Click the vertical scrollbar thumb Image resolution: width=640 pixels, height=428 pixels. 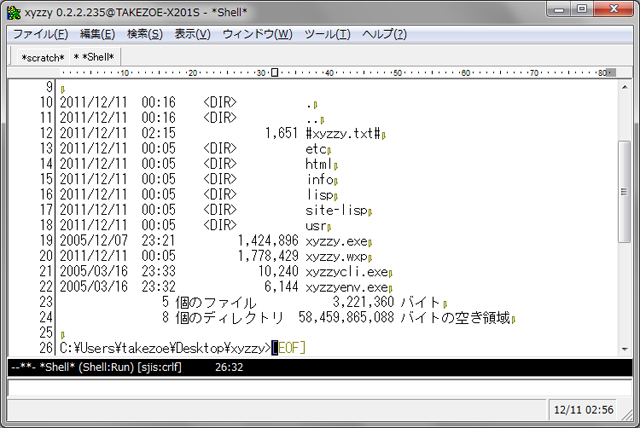(x=624, y=192)
